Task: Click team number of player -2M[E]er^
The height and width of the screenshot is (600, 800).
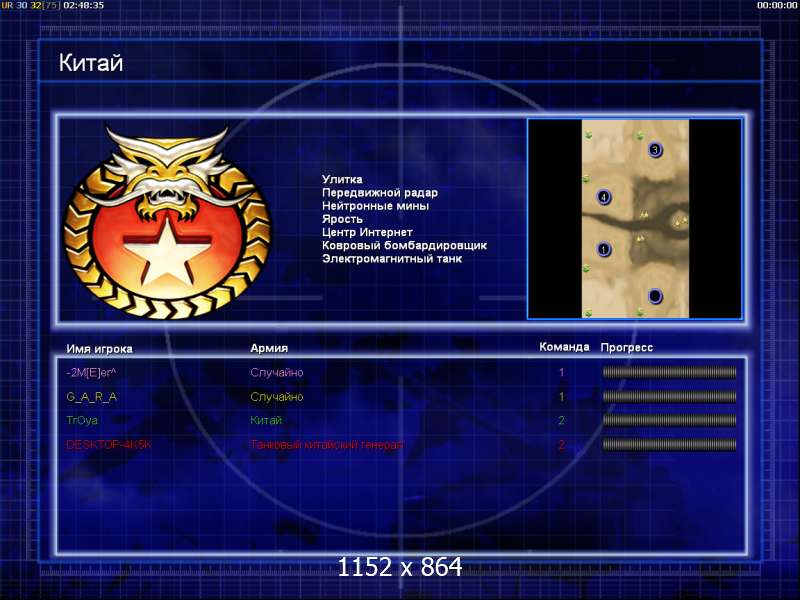Action: point(561,372)
